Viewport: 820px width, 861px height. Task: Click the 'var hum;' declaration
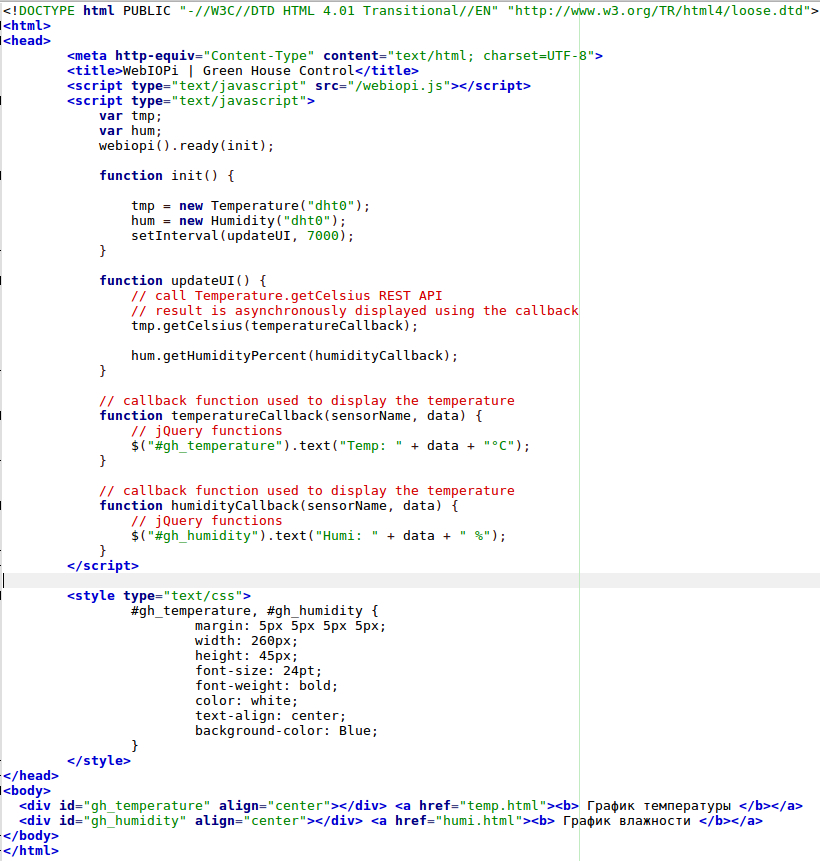click(130, 131)
